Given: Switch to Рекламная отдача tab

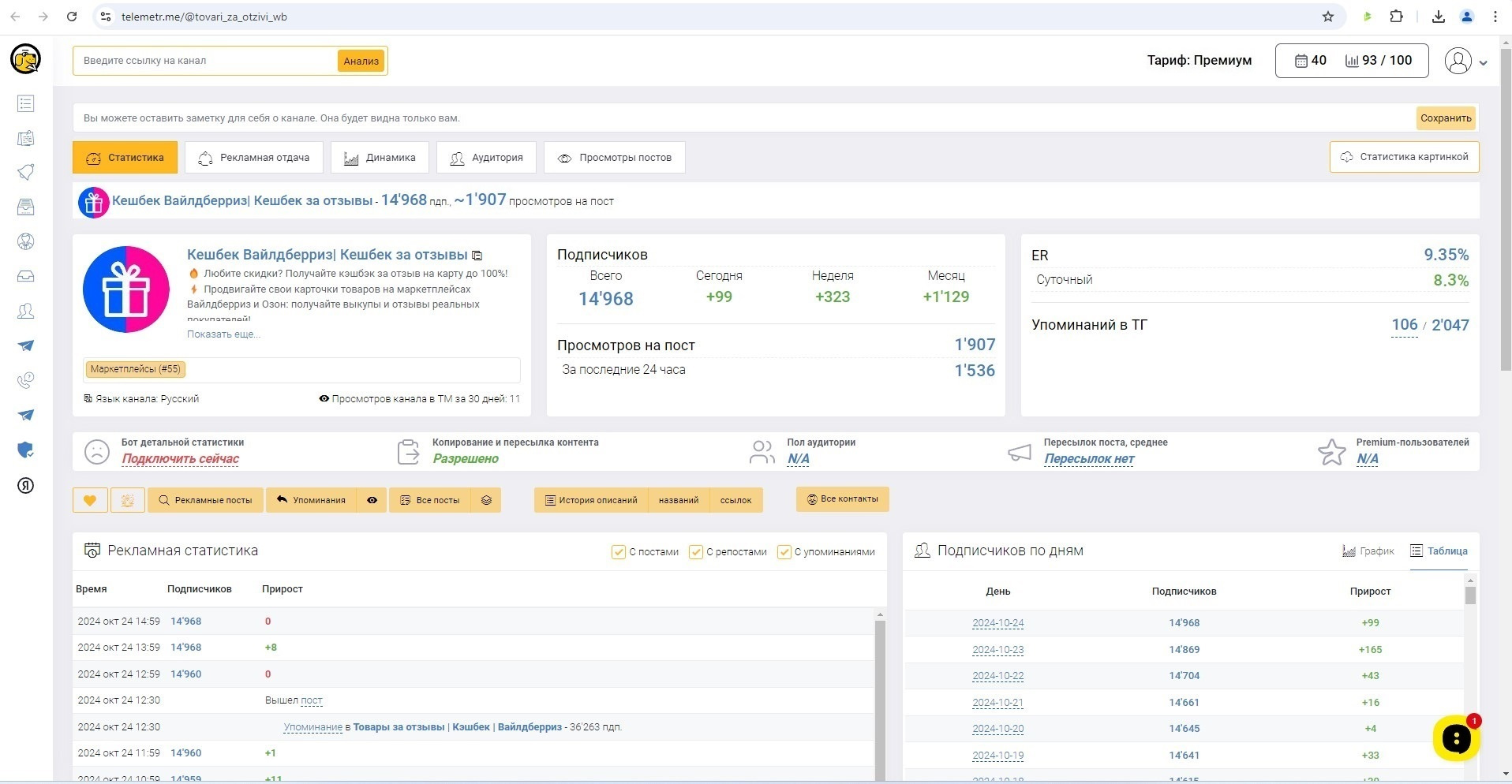Looking at the screenshot, I should click(x=254, y=158).
